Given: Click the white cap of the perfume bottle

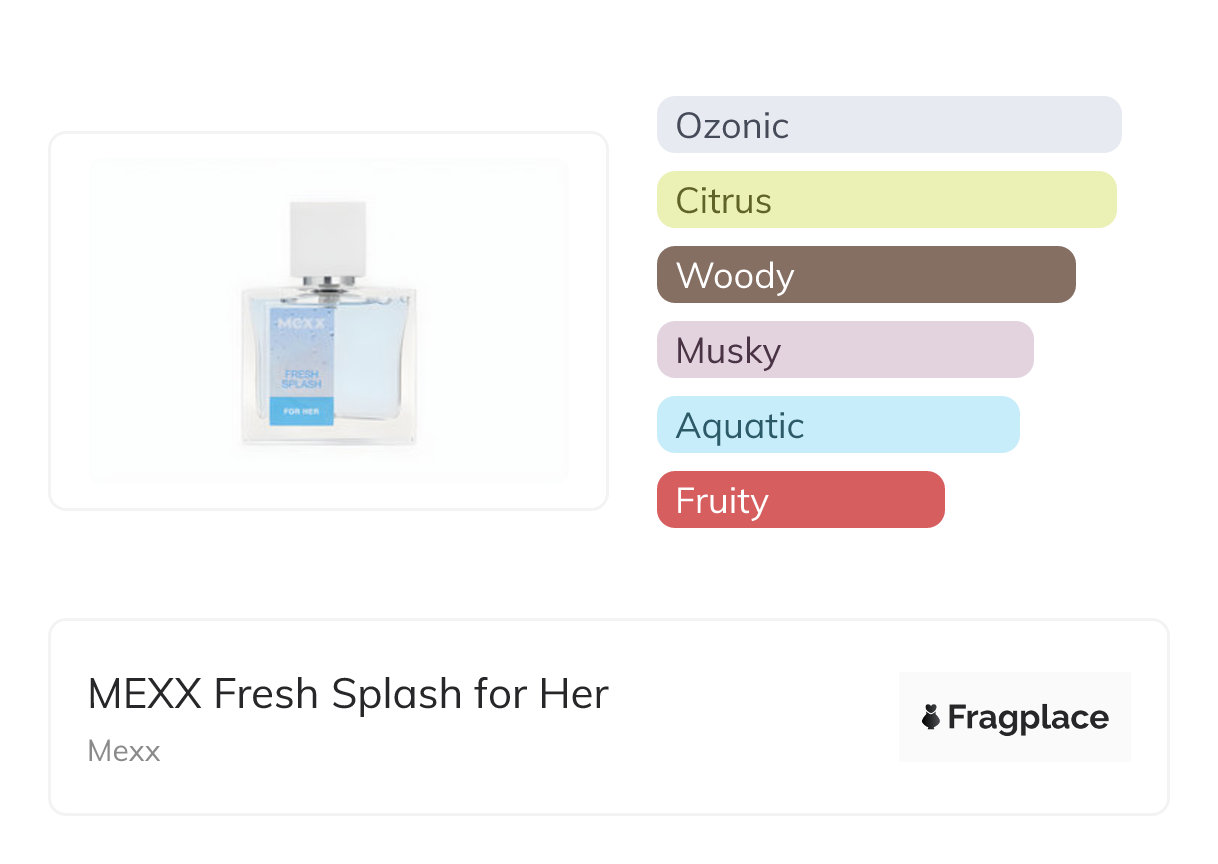Looking at the screenshot, I should (327, 238).
